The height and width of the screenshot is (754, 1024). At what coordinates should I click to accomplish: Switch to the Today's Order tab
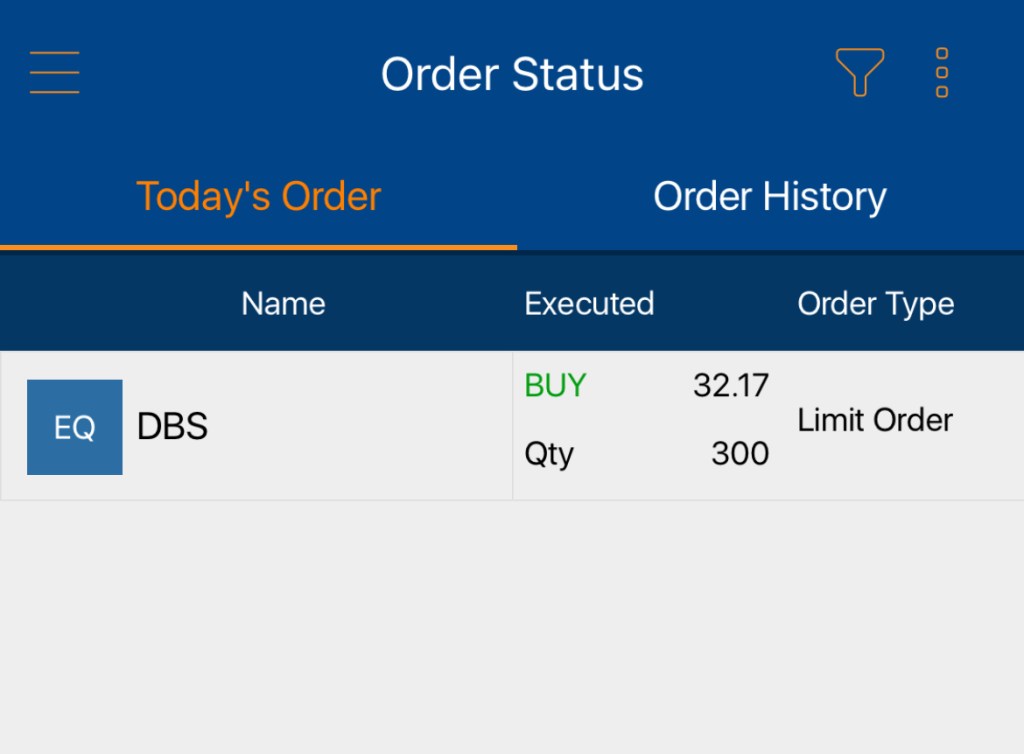tap(258, 196)
